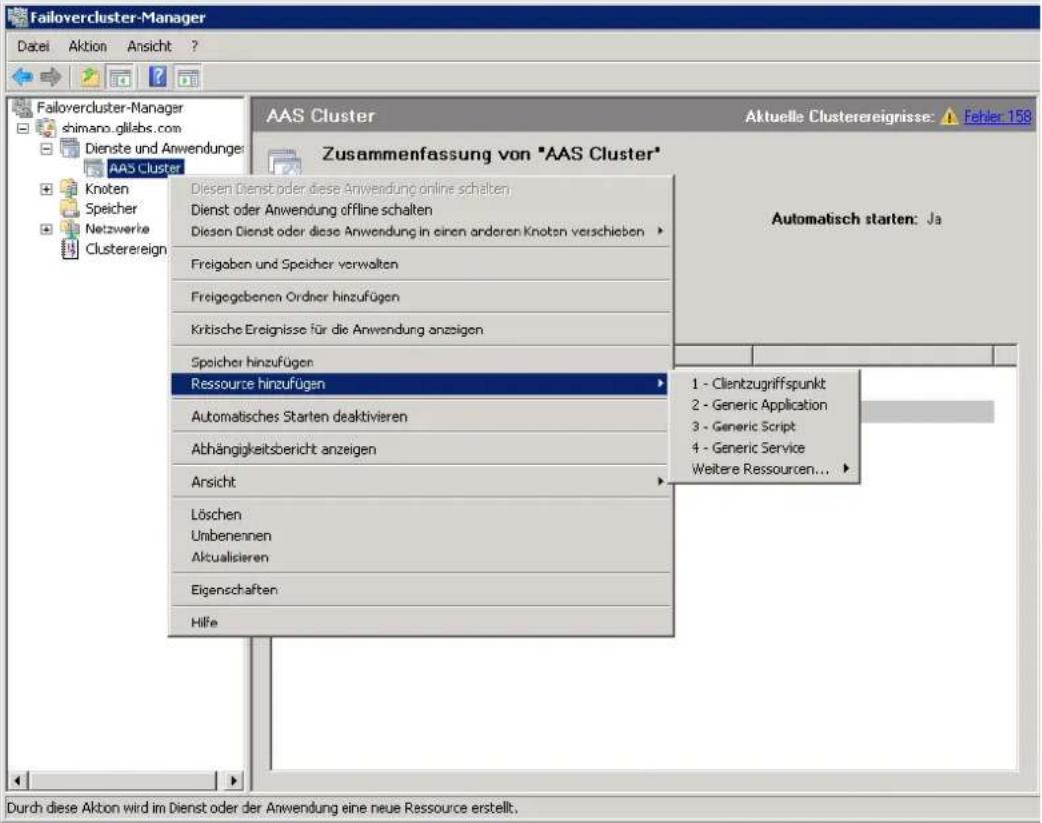The image size is (1042, 823).
Task: Collapse the shimano.glilabs.com tree node
Action: [23, 128]
